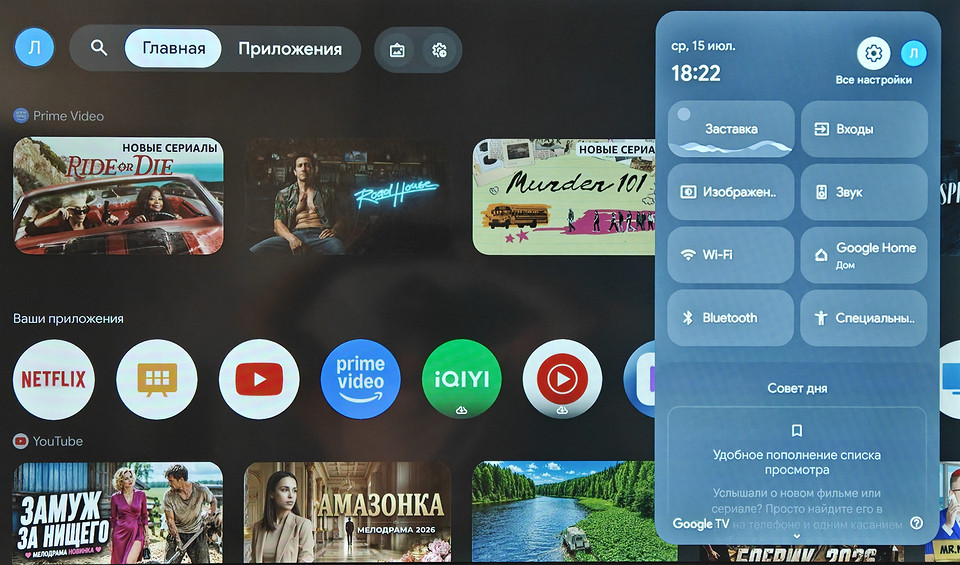Image resolution: width=960 pixels, height=565 pixels.
Task: Expand the panel with bottom chevron
Action: pos(797,536)
